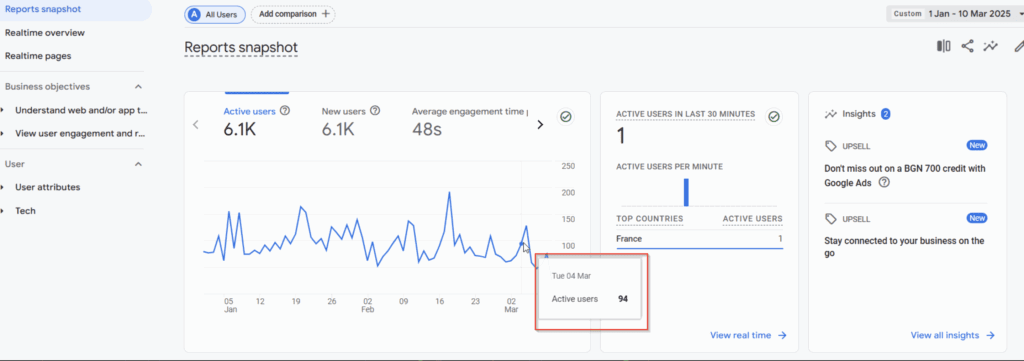Open the insights sparkline icon
The height and width of the screenshot is (361, 1024).
[x=991, y=46]
